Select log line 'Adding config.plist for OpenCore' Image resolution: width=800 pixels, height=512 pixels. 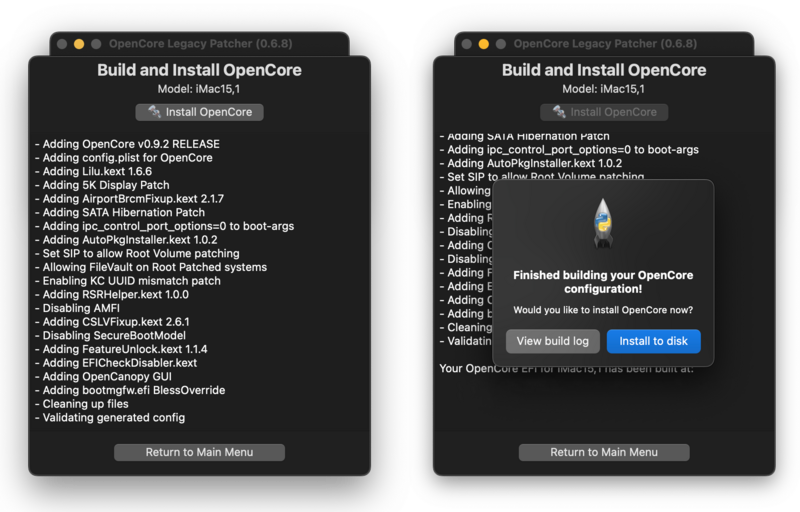click(x=124, y=158)
